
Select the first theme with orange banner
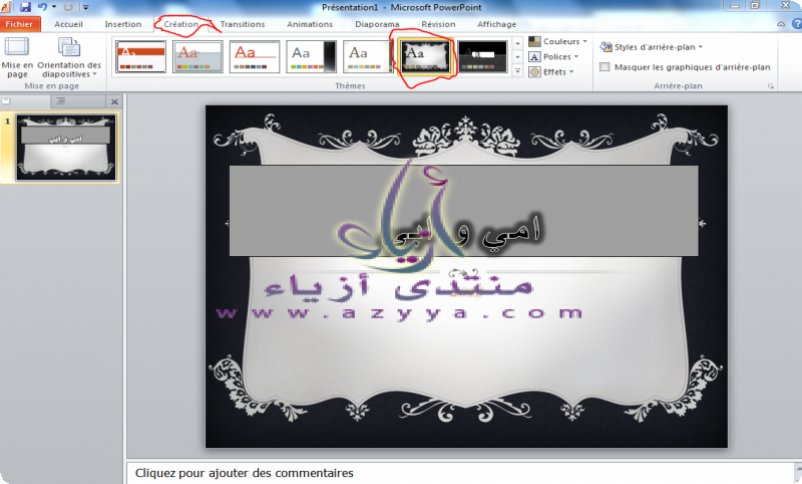pyautogui.click(x=140, y=57)
